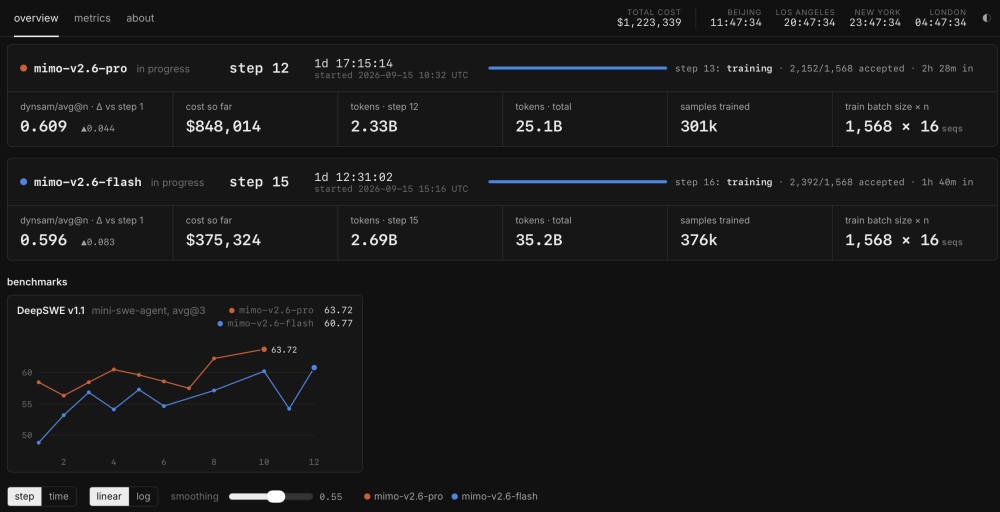The width and height of the screenshot is (1000, 512).
Task: Click the smoothing value 0.55
Action: (330, 496)
